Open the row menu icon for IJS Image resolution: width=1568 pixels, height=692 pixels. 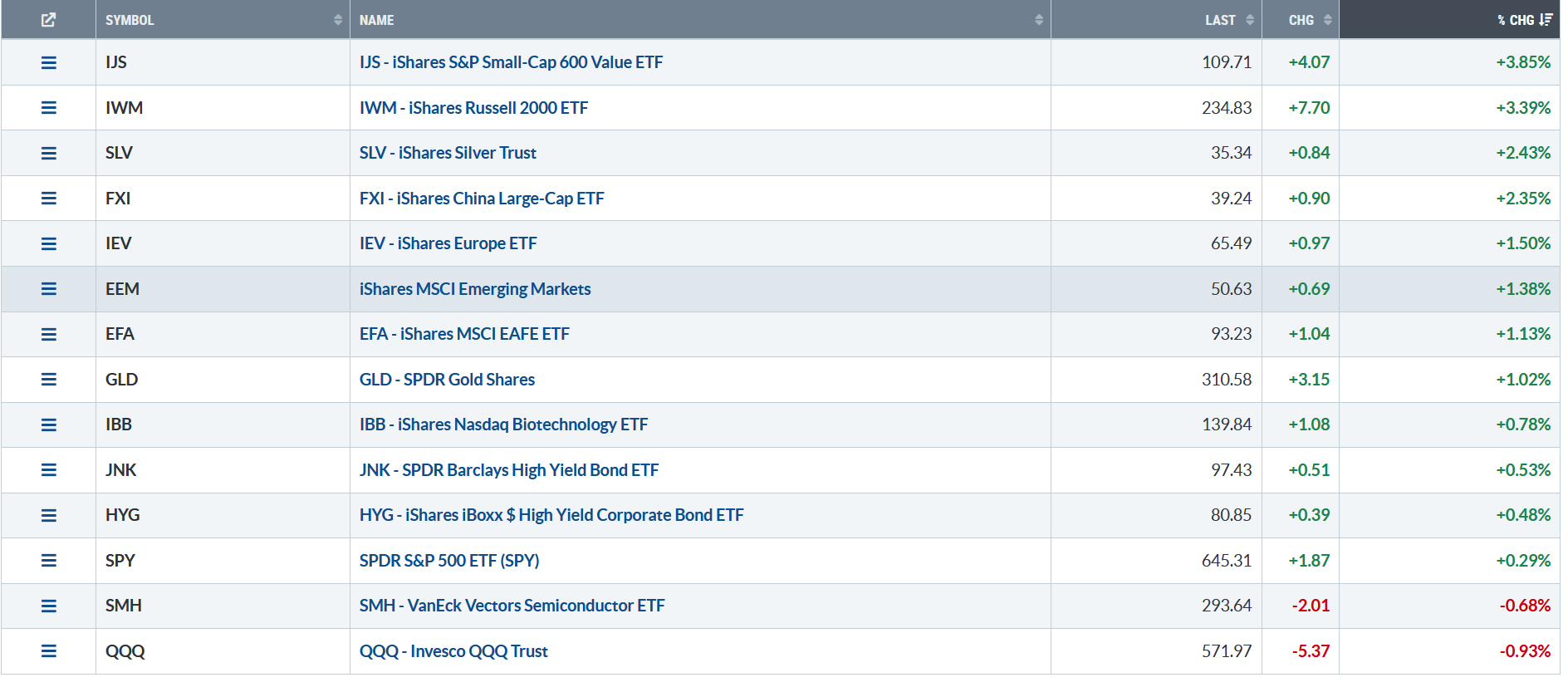tap(48, 62)
